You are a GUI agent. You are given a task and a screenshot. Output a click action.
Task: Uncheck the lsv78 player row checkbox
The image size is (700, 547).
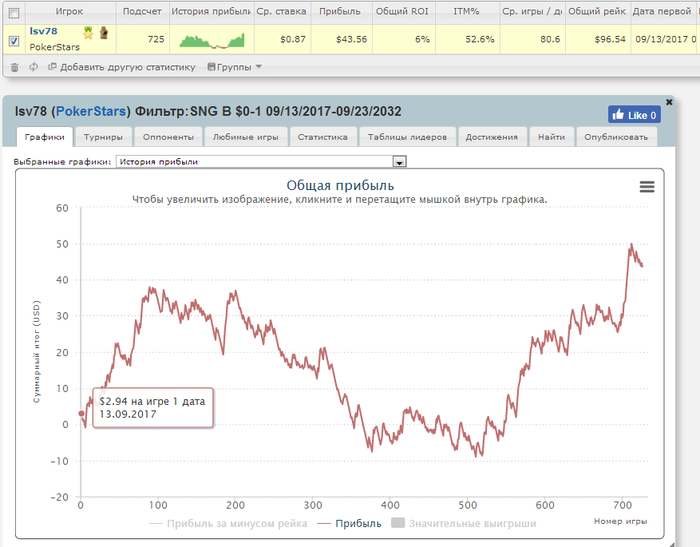pos(14,41)
